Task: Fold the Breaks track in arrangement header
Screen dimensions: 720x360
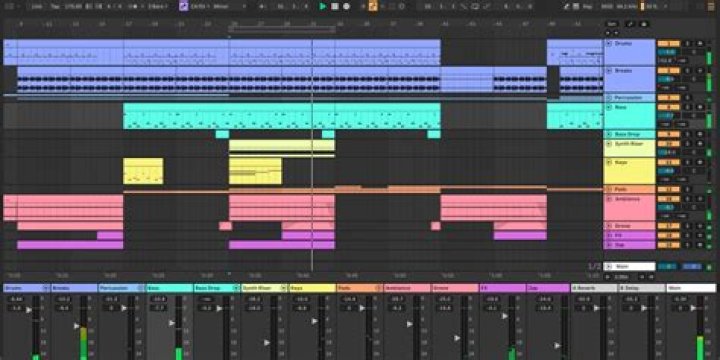Action: (x=609, y=71)
